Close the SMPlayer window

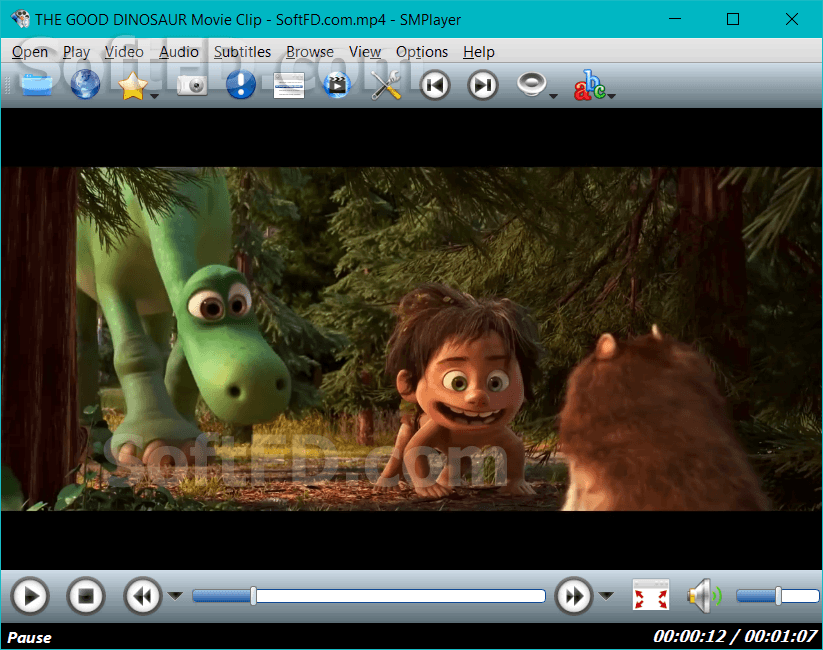(792, 19)
